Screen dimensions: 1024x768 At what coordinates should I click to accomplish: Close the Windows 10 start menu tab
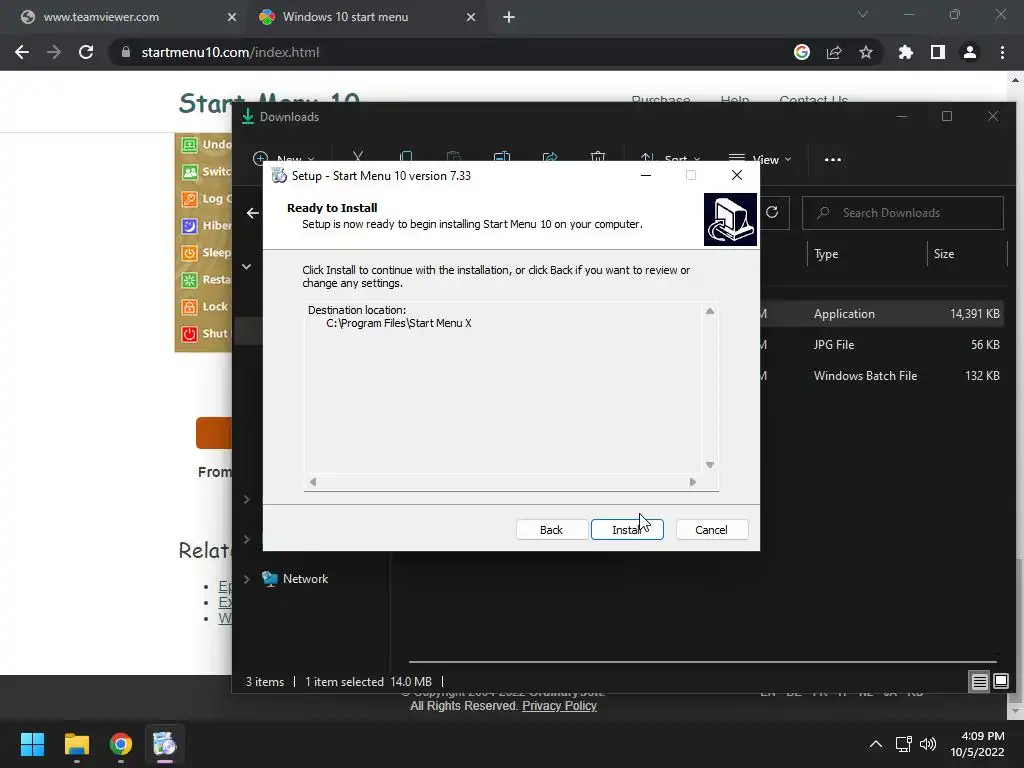coord(471,17)
